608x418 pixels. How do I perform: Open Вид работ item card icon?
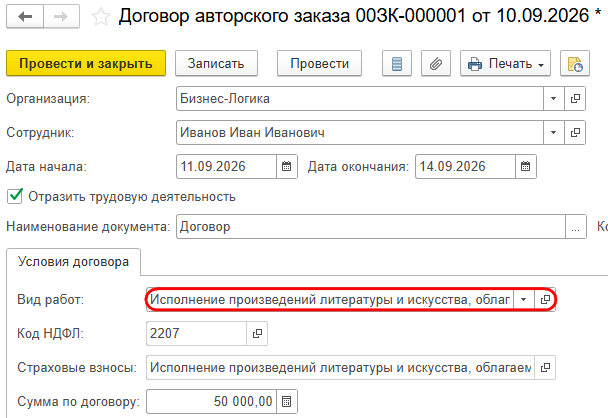pyautogui.click(x=545, y=299)
